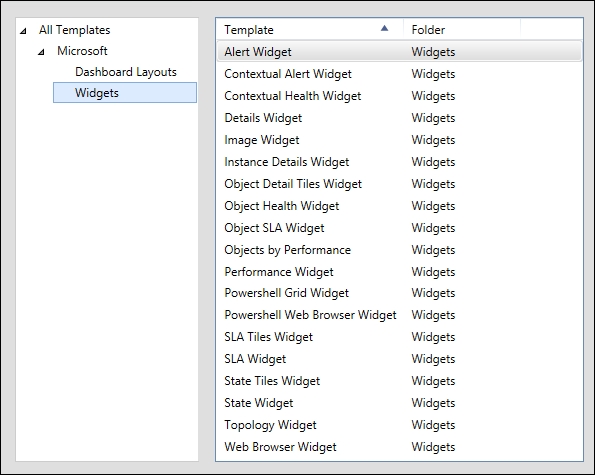Image resolution: width=595 pixels, height=475 pixels.
Task: Pick the Powershell Grid Widget template
Action: [x=399, y=293]
